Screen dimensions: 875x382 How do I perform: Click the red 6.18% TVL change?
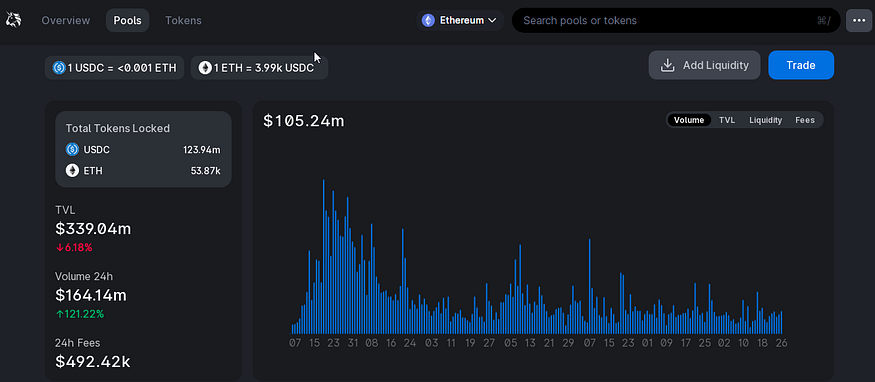(74, 248)
